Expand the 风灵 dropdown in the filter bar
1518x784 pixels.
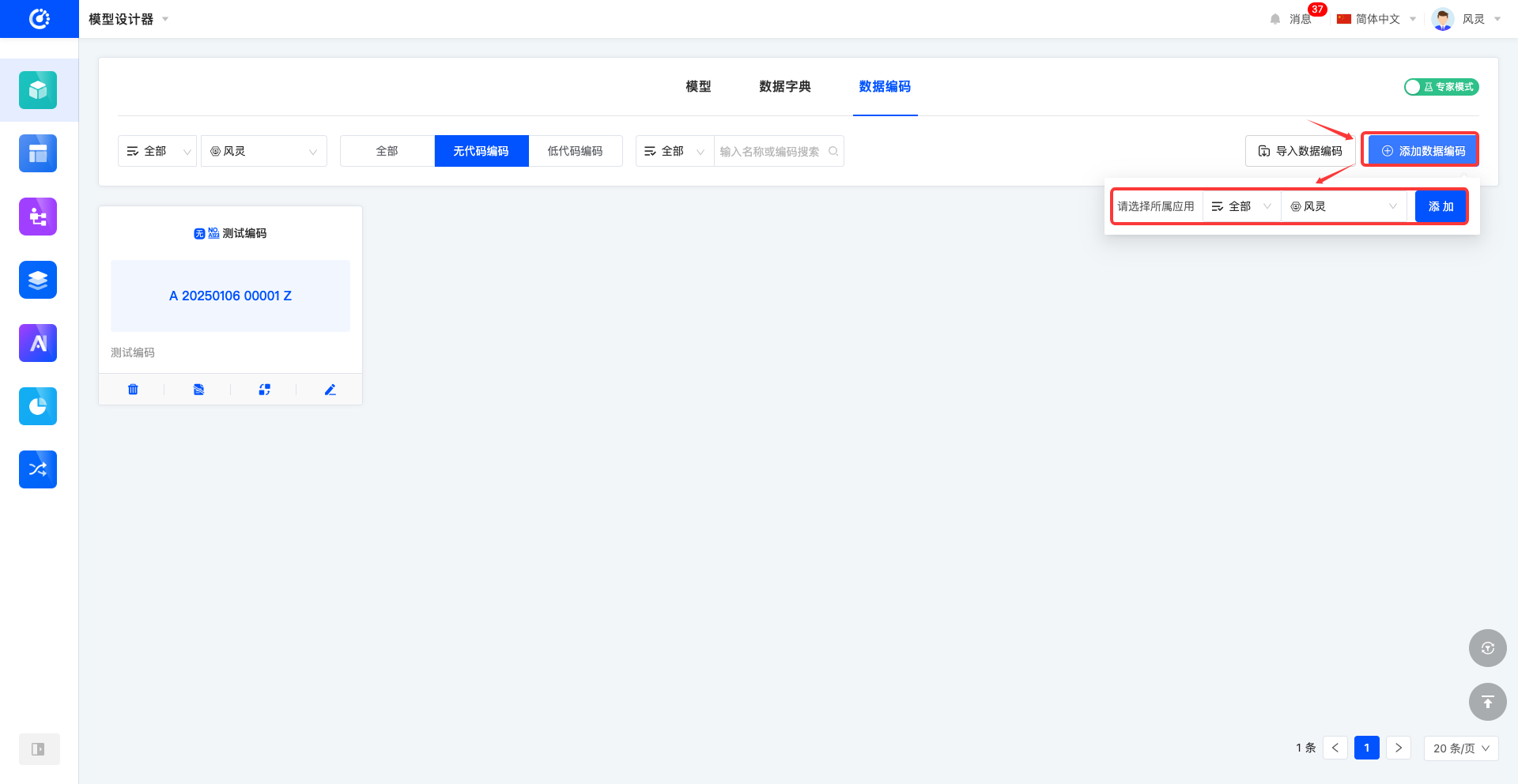tap(264, 151)
